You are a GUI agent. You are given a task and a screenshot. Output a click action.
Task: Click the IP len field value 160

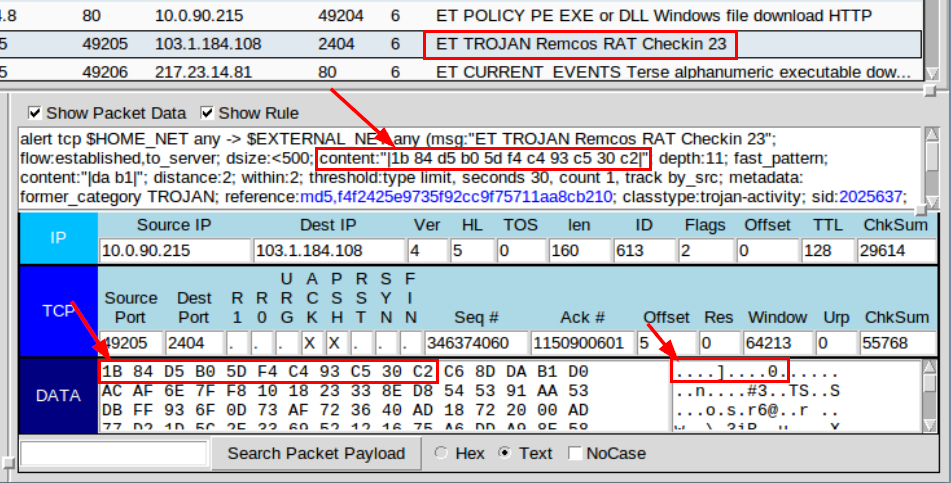578,251
